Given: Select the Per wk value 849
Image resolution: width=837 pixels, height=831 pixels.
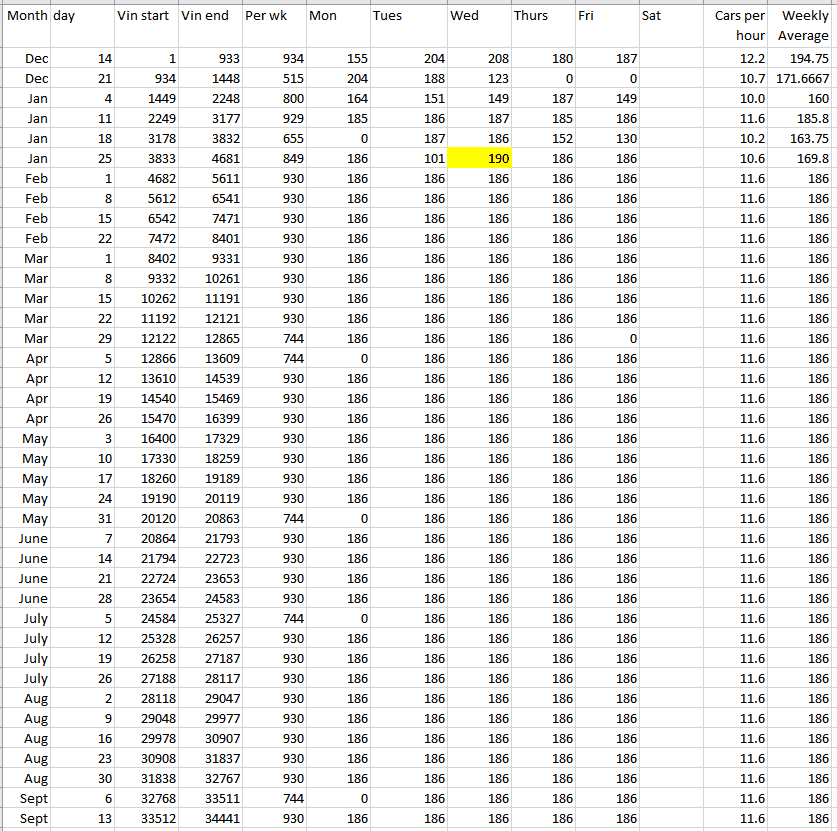Looking at the screenshot, I should click(273, 158).
